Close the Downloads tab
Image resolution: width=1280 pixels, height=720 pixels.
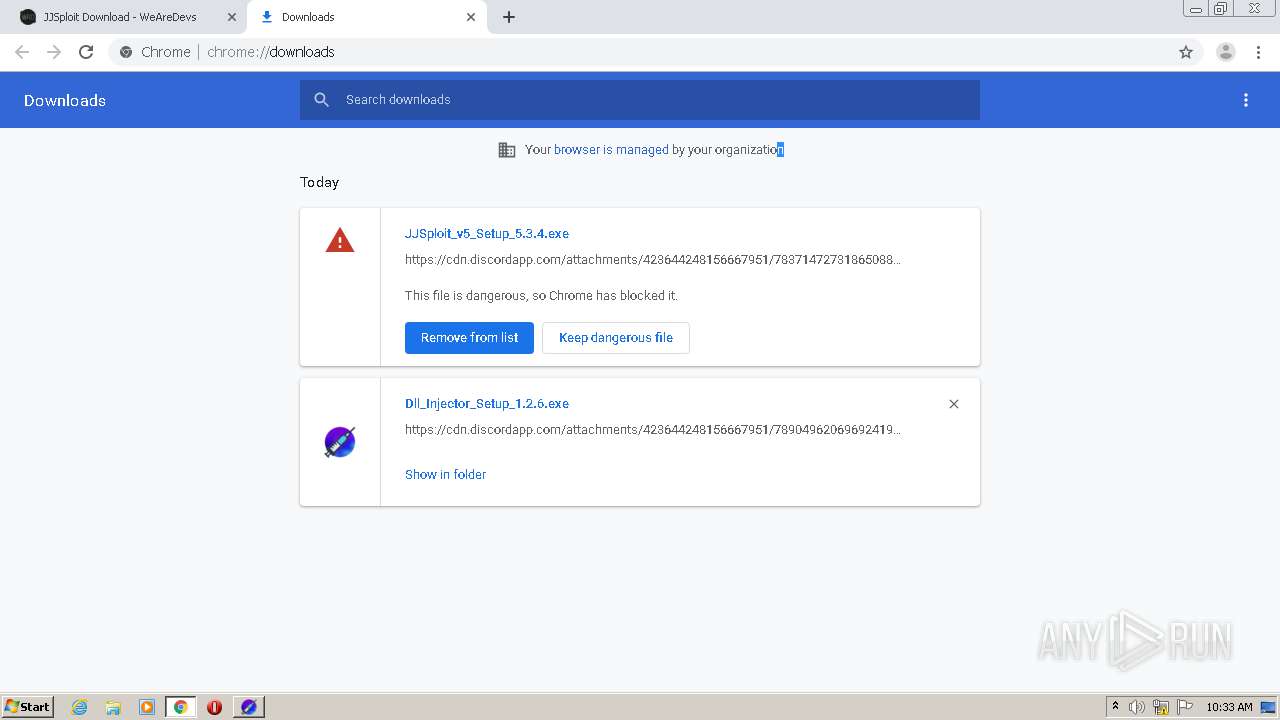pos(471,17)
